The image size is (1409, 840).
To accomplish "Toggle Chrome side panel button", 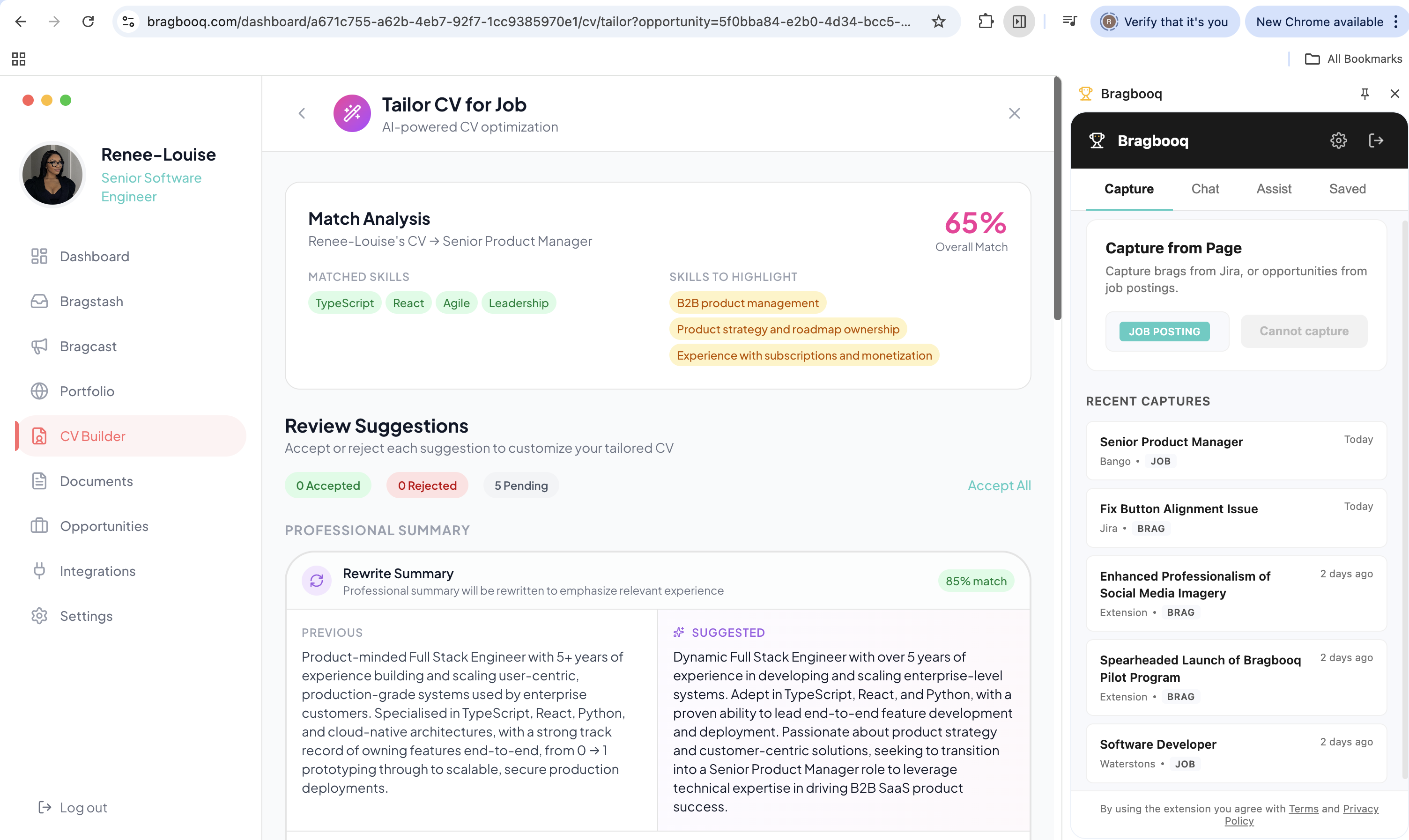I will point(1019,22).
